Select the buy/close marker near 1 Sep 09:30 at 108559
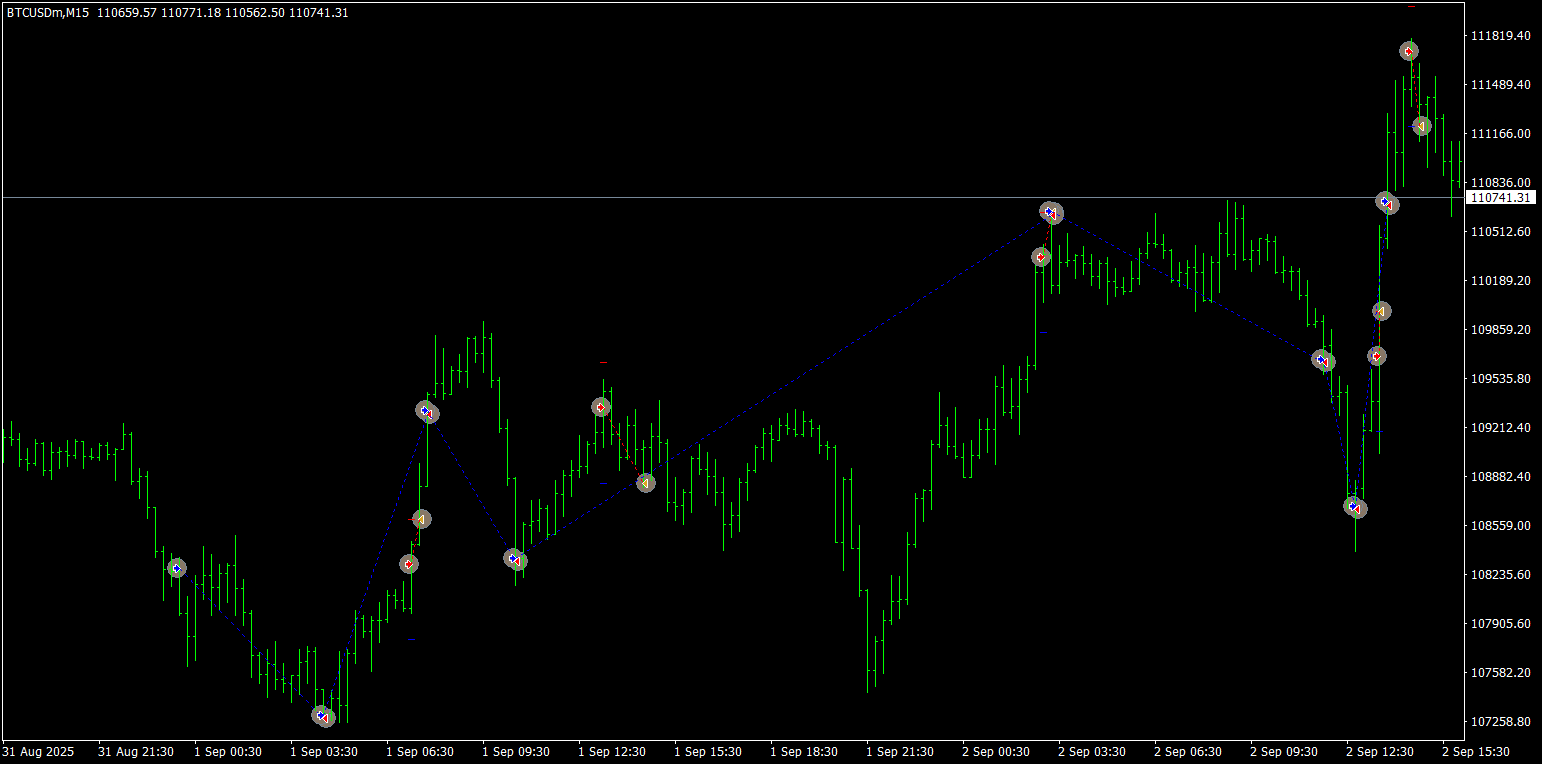 [515, 559]
